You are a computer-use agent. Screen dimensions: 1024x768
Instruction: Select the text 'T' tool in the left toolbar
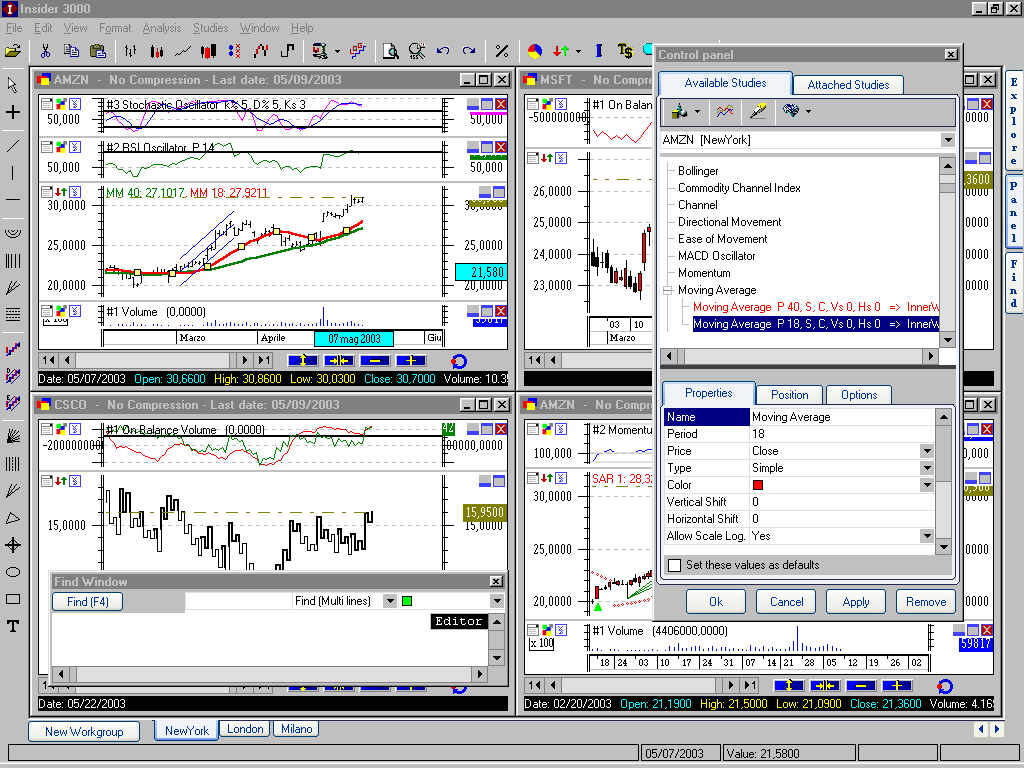pos(12,626)
